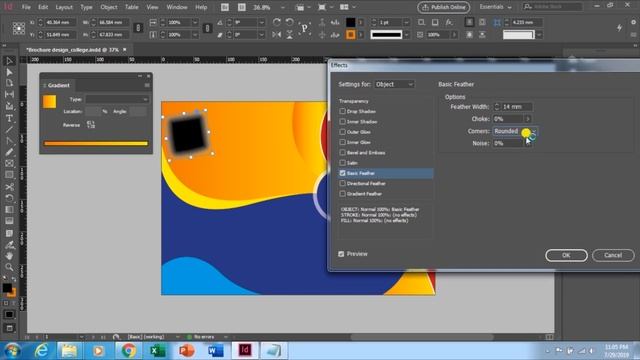Click the black fill swatch in toolbox
Viewport: 640px width, 360px height.
click(x=7, y=288)
